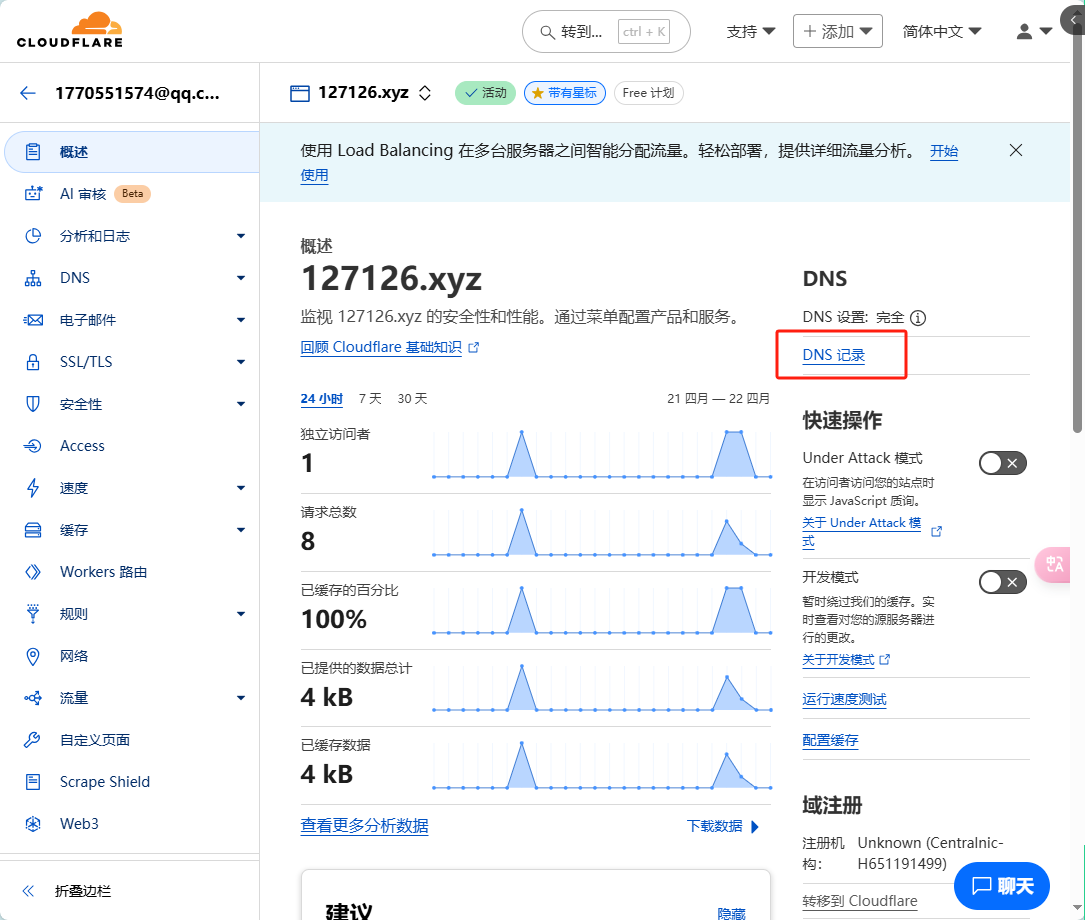The image size is (1085, 920).
Task: Select the 24 小时 time range tab
Action: (322, 399)
